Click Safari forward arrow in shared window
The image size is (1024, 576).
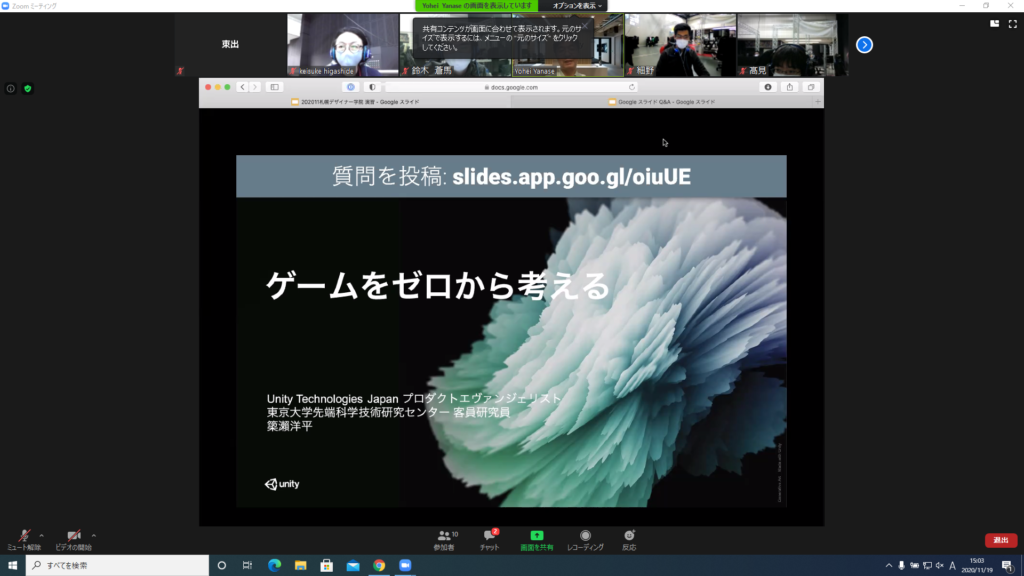[255, 87]
